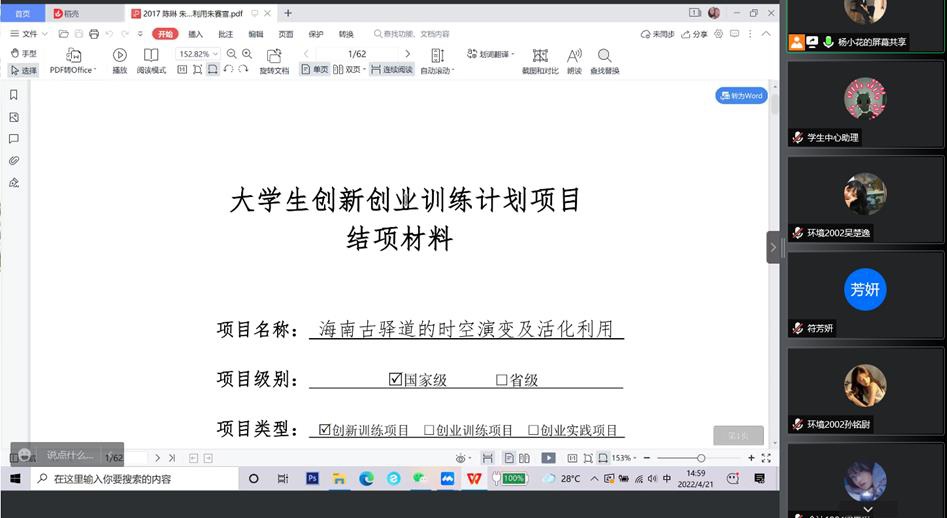Click the zoom in magnifier icon
The width and height of the screenshot is (947, 518).
(246, 54)
